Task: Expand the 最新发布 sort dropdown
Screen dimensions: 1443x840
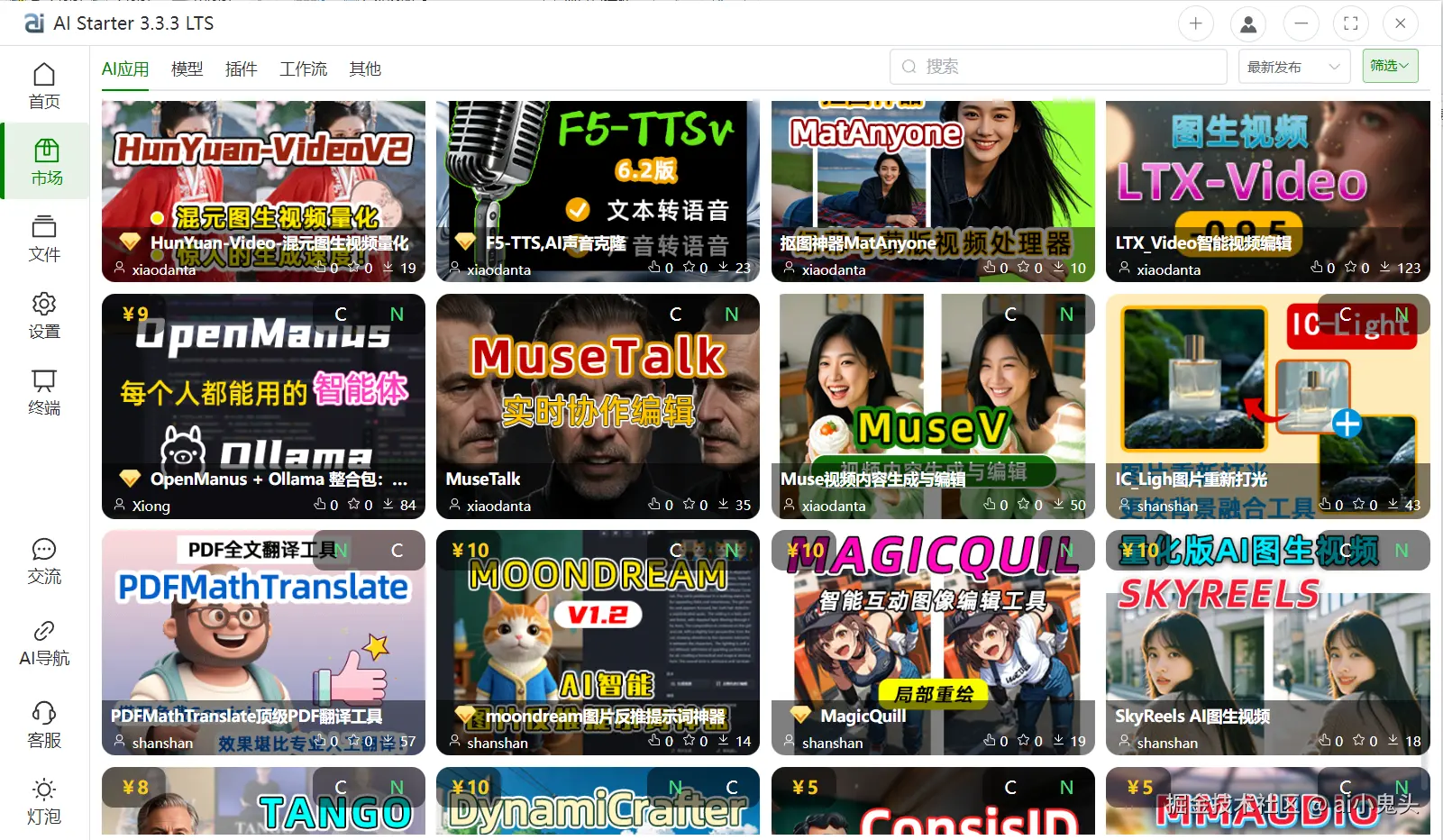Action: (x=1294, y=67)
